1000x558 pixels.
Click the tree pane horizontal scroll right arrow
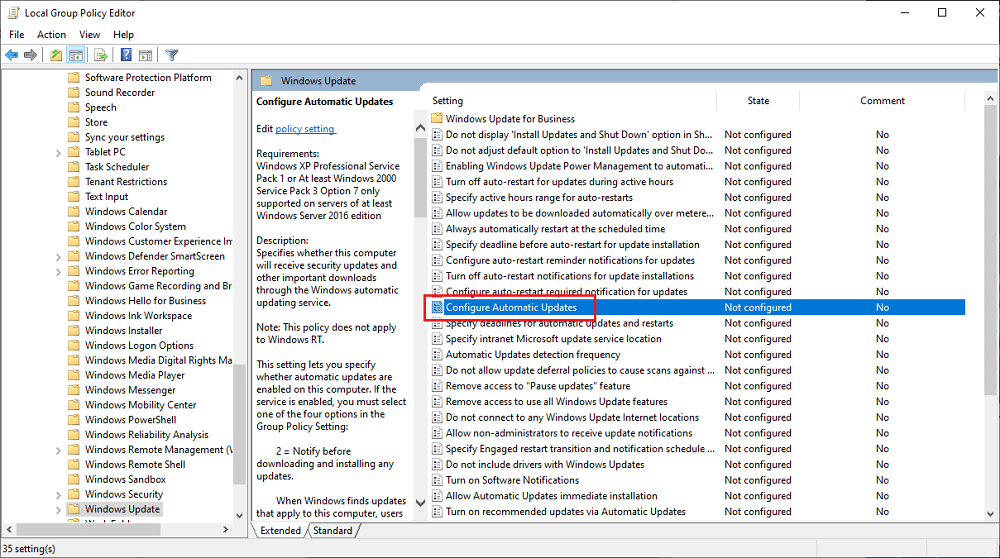click(x=226, y=529)
